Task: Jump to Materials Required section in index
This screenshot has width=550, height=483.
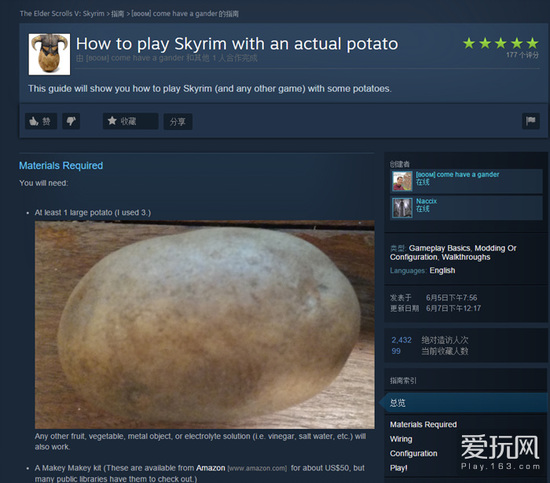Action: (423, 424)
